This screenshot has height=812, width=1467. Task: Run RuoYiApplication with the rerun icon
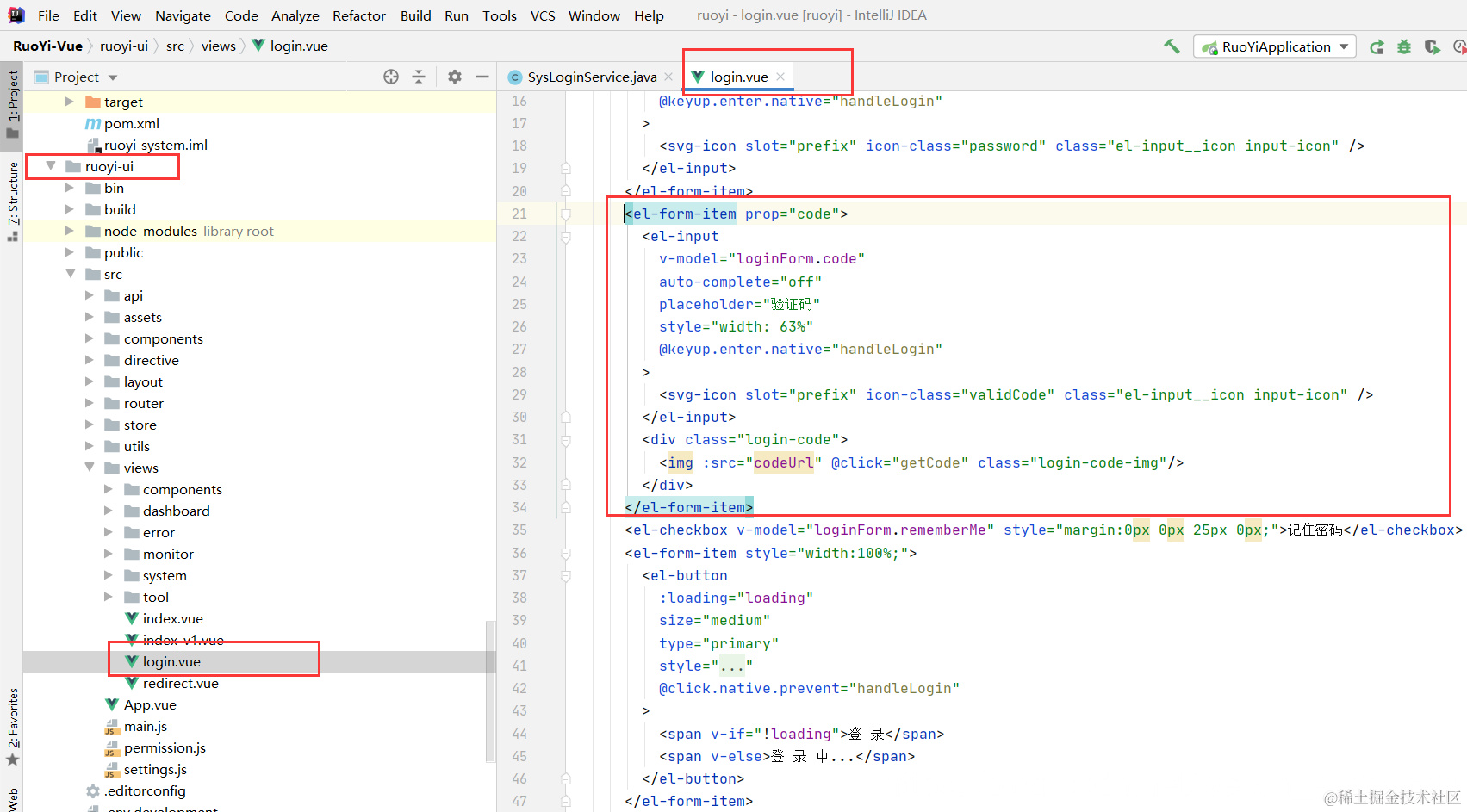1377,46
